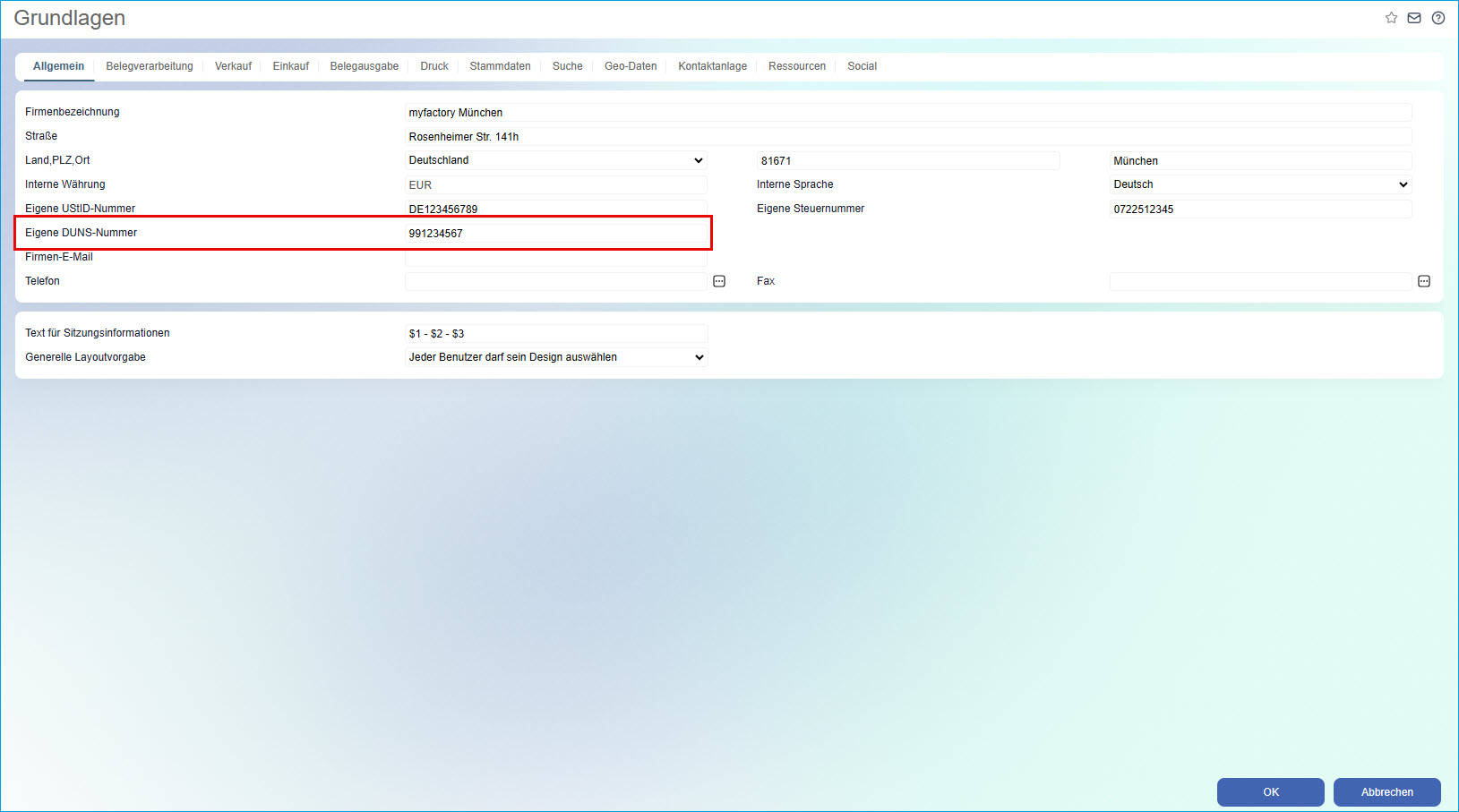Switch to the Druck tab

434,66
